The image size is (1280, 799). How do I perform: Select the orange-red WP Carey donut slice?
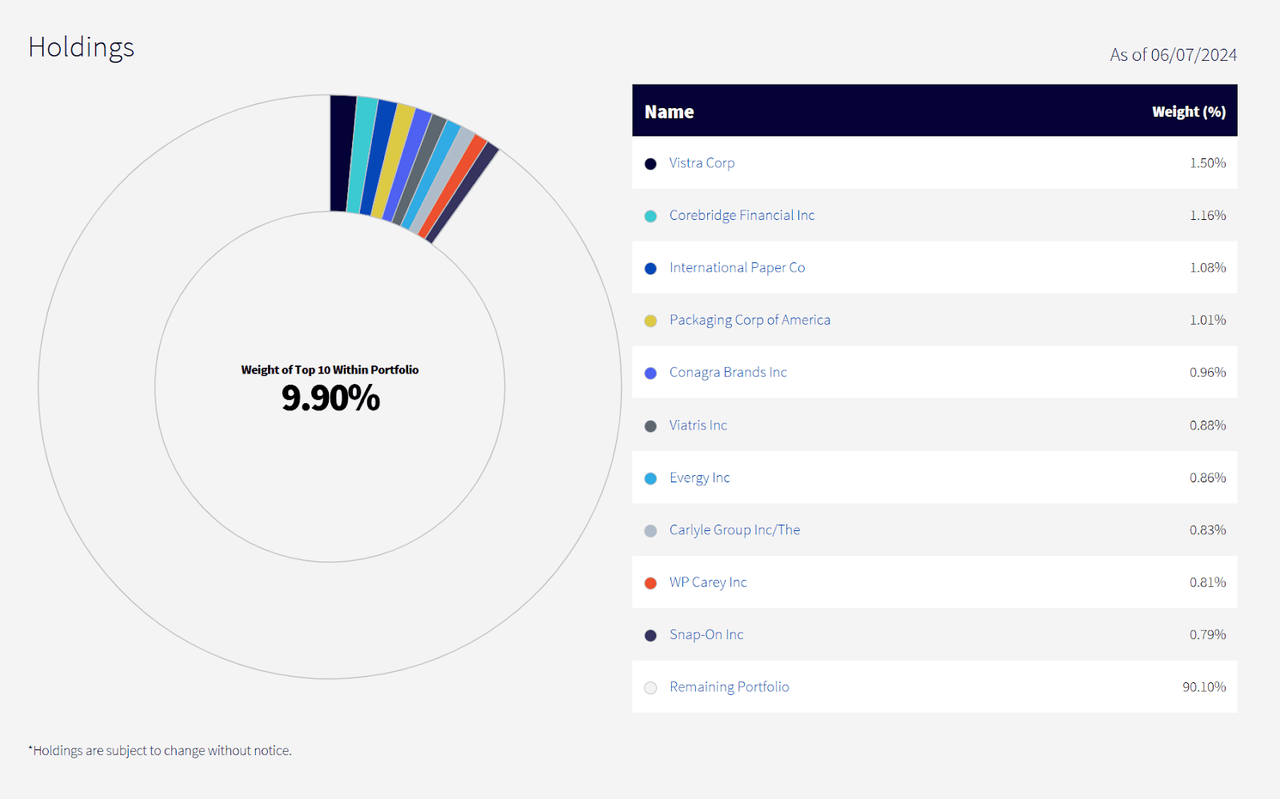coord(451,188)
